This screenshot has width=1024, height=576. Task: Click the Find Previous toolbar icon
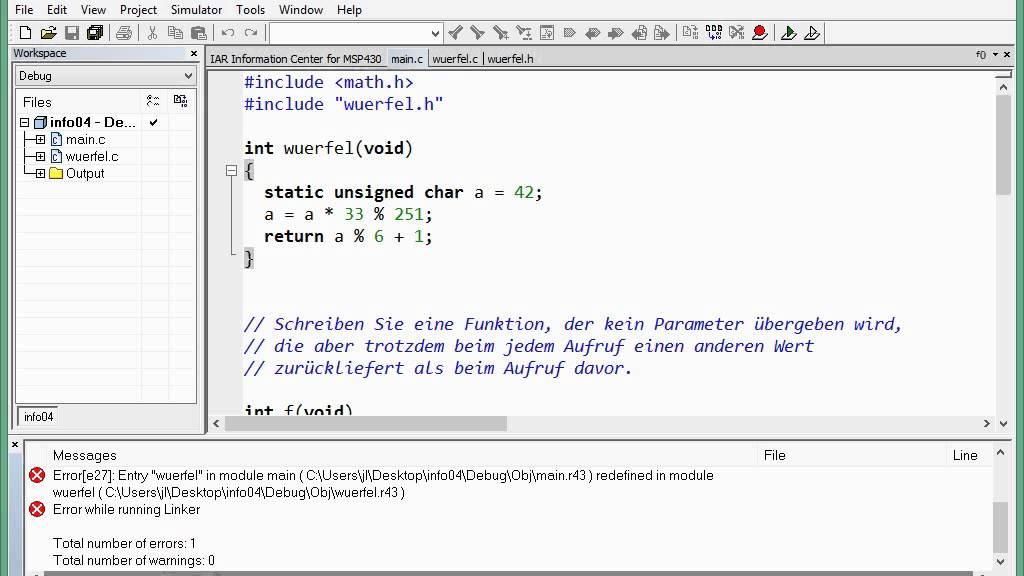456,33
